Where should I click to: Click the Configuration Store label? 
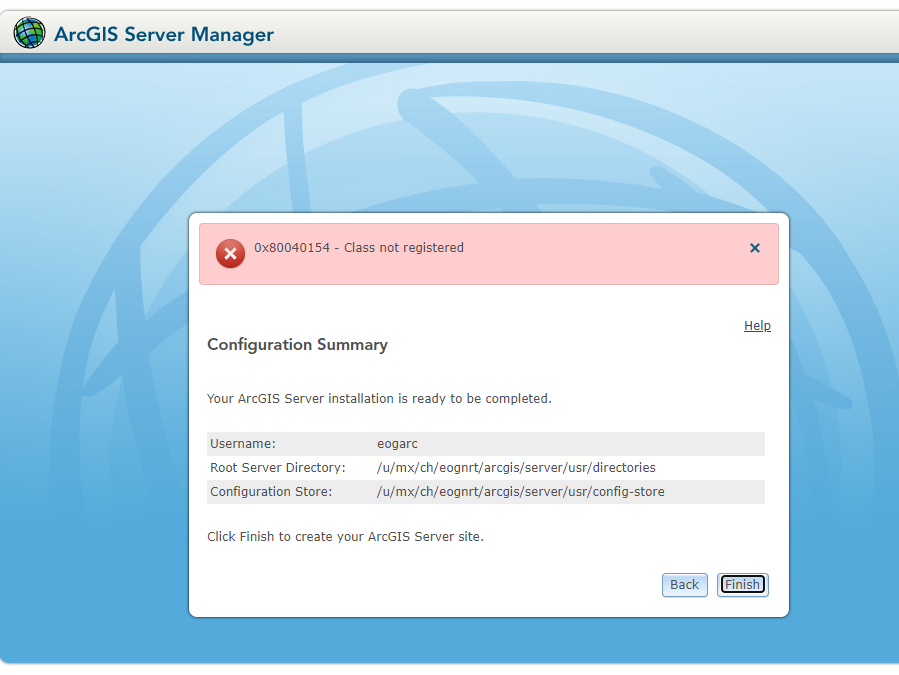[271, 492]
